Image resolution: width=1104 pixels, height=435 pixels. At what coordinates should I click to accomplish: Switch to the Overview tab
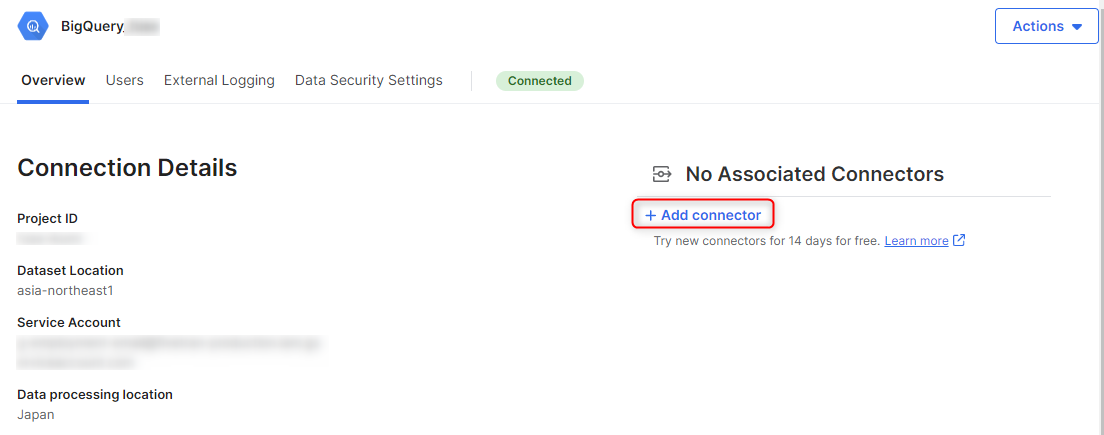coord(53,80)
